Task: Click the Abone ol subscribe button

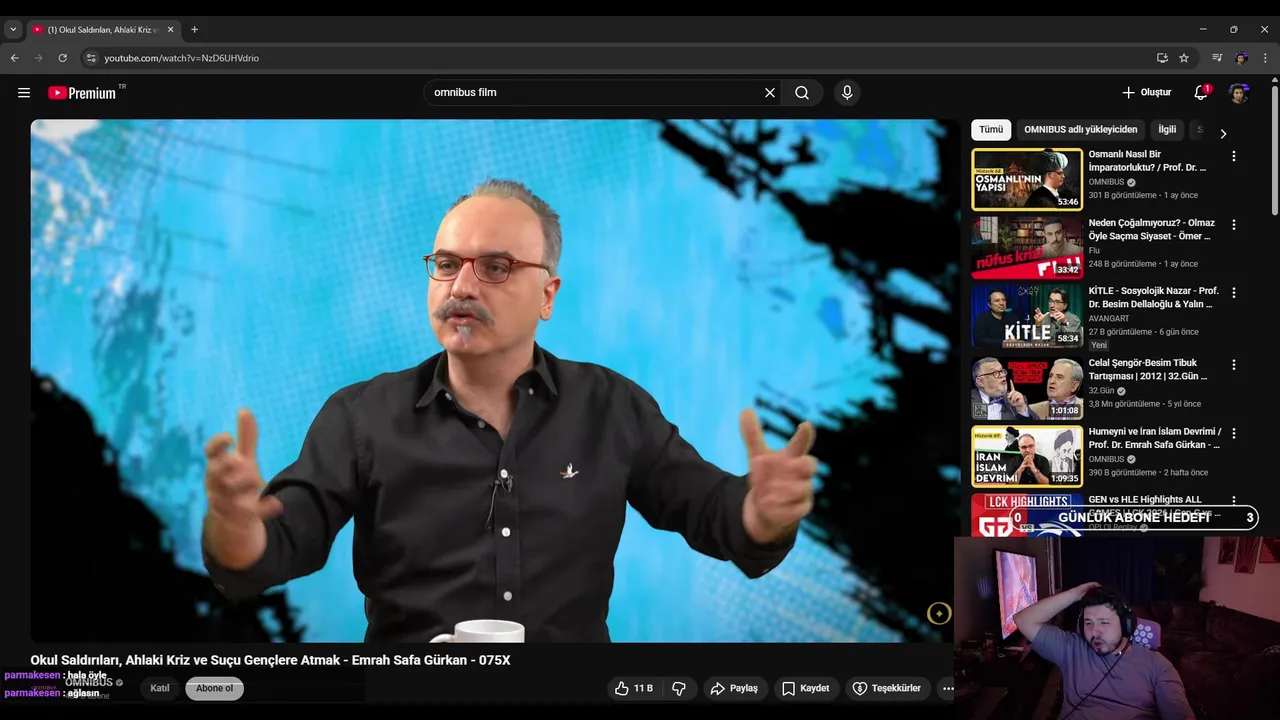Action: pyautogui.click(x=214, y=688)
